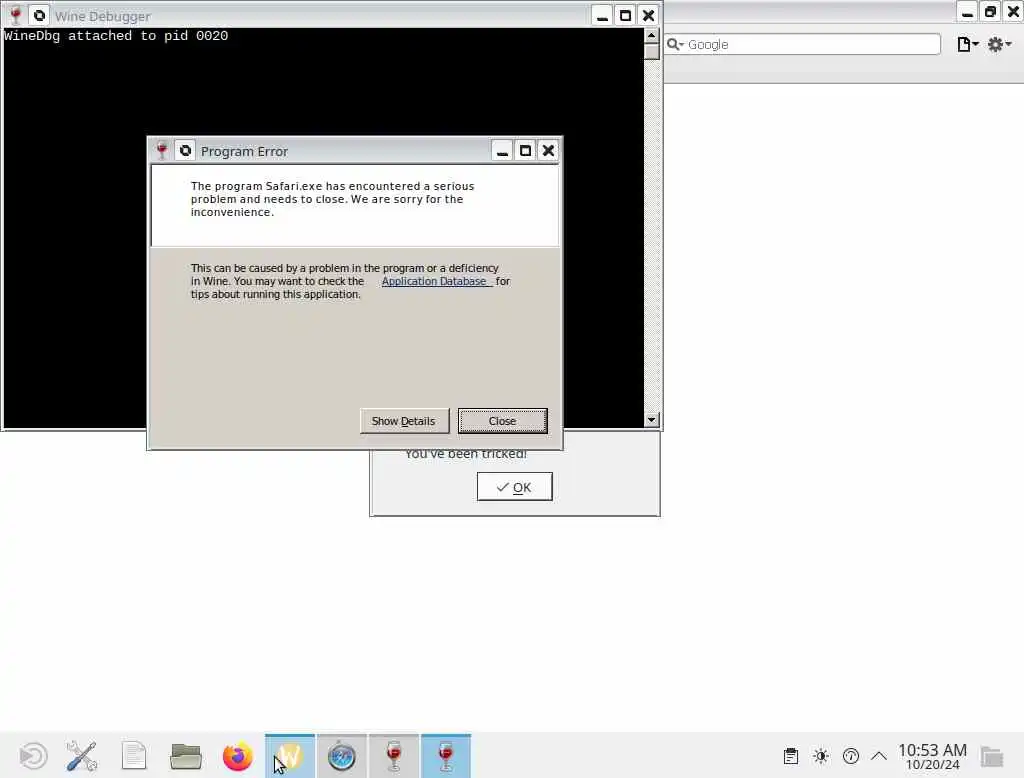Open the file manager folder in taskbar

(185, 756)
